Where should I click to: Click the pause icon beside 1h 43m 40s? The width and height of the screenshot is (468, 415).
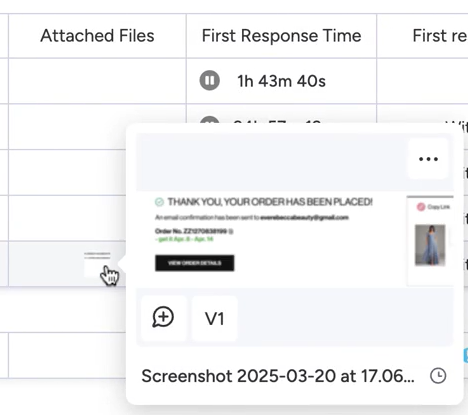pyautogui.click(x=209, y=80)
